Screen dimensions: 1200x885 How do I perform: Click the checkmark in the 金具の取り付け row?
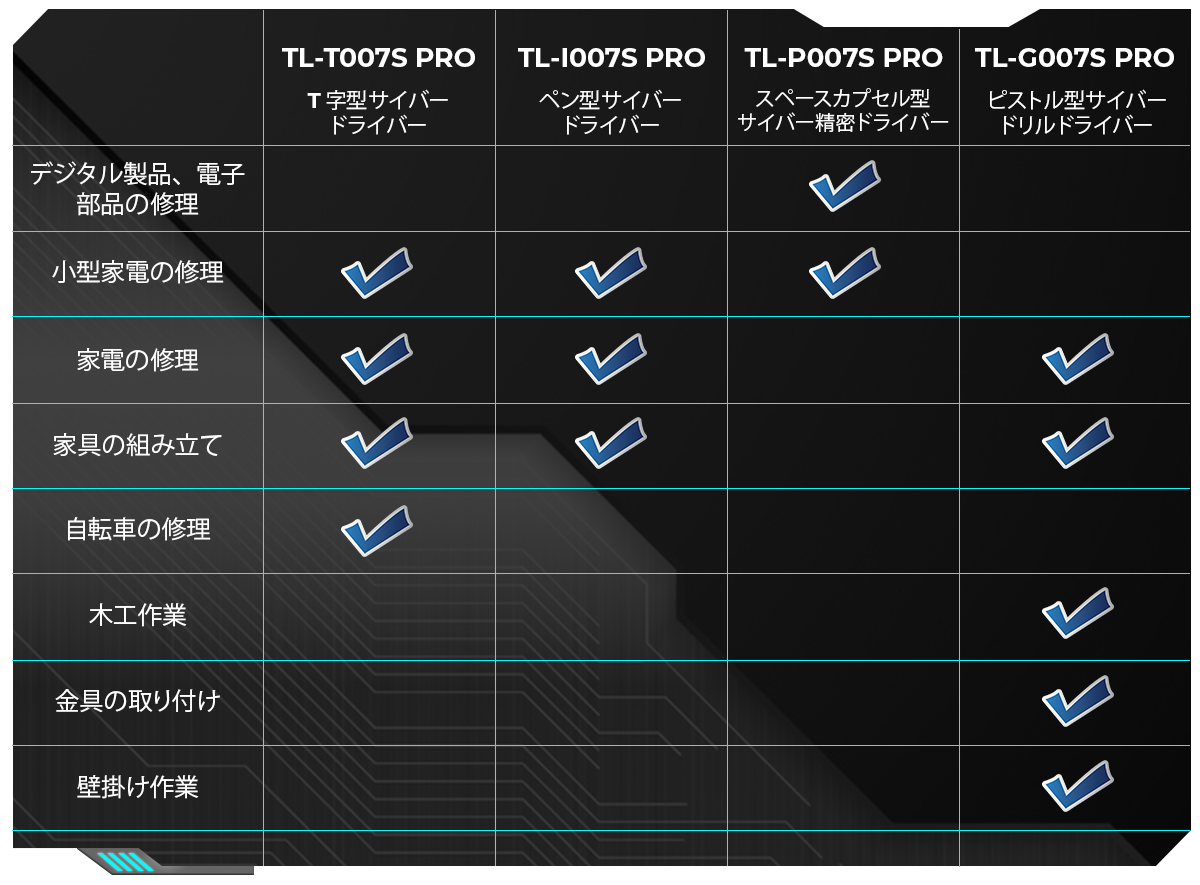[1077, 700]
